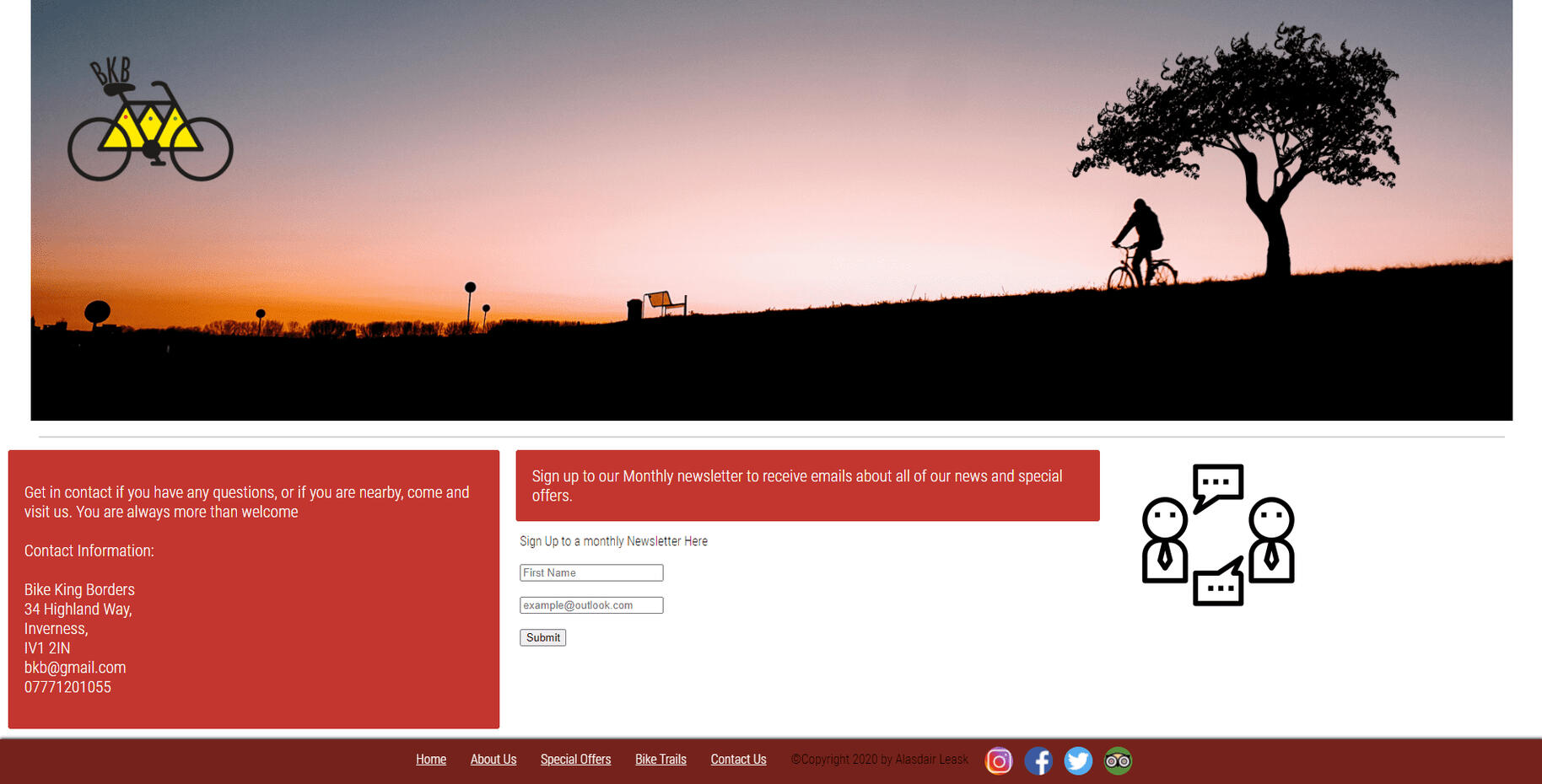Click the Twitter bird icon

click(x=1078, y=761)
